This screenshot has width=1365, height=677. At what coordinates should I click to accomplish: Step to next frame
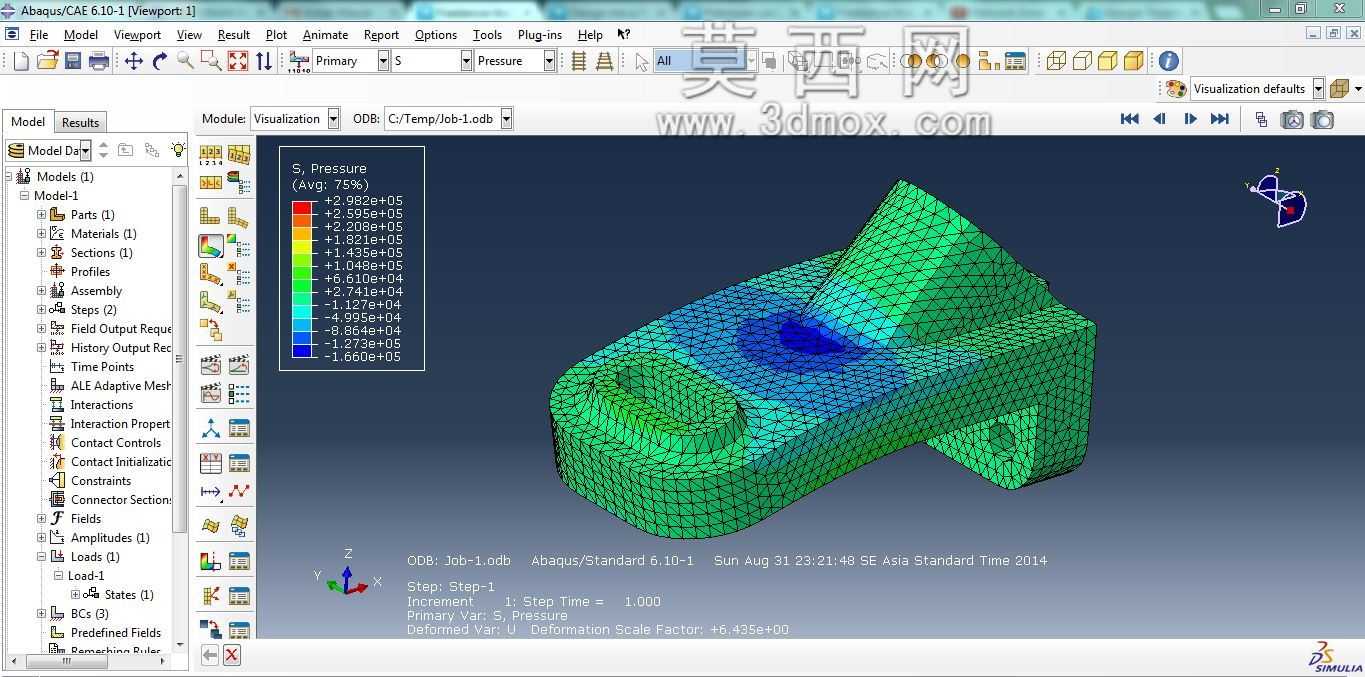pos(1190,119)
